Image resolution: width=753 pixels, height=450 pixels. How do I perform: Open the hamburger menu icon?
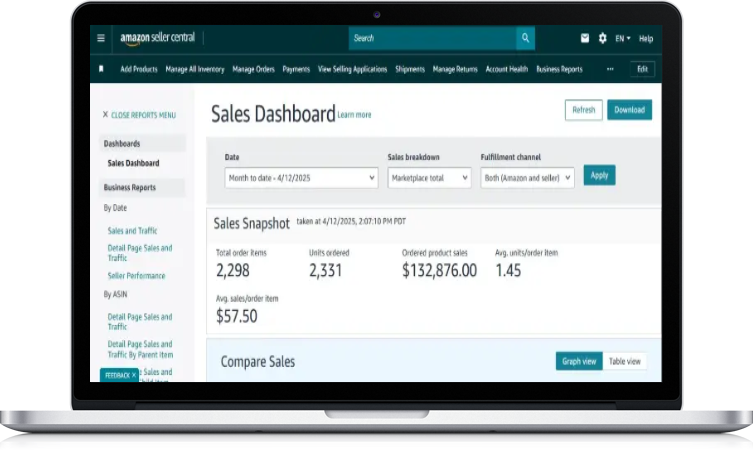click(x=101, y=38)
